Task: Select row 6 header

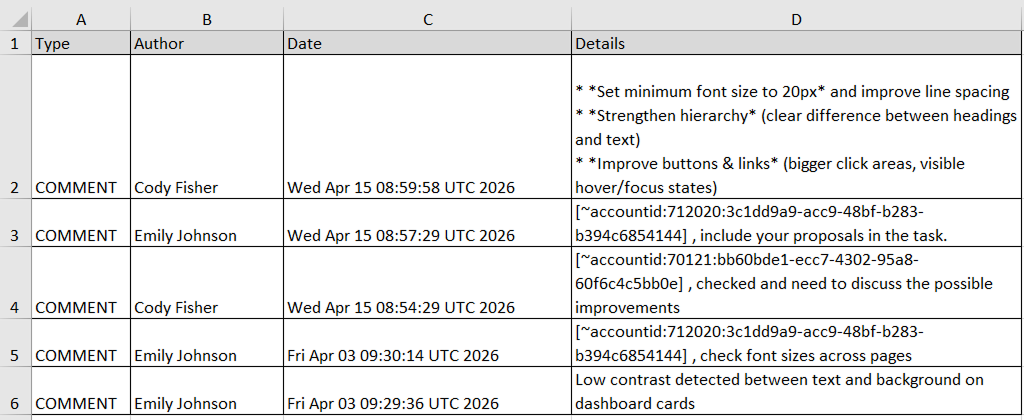Action: tap(16, 391)
